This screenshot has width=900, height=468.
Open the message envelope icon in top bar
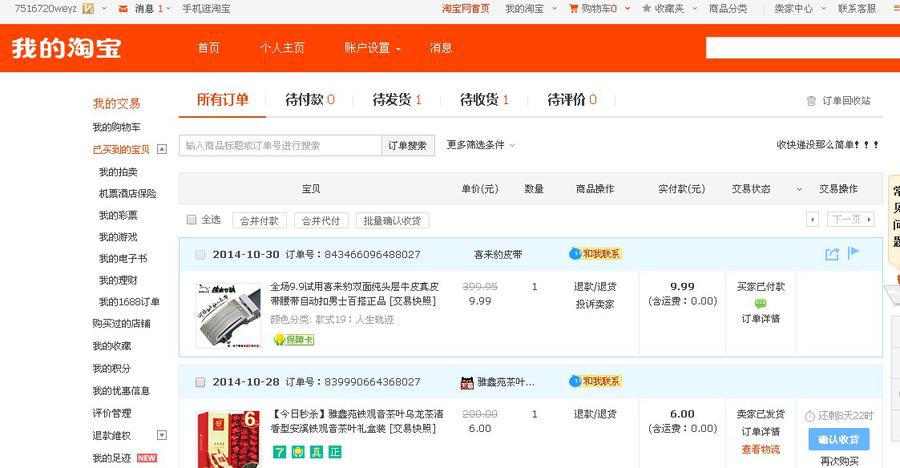tap(123, 9)
